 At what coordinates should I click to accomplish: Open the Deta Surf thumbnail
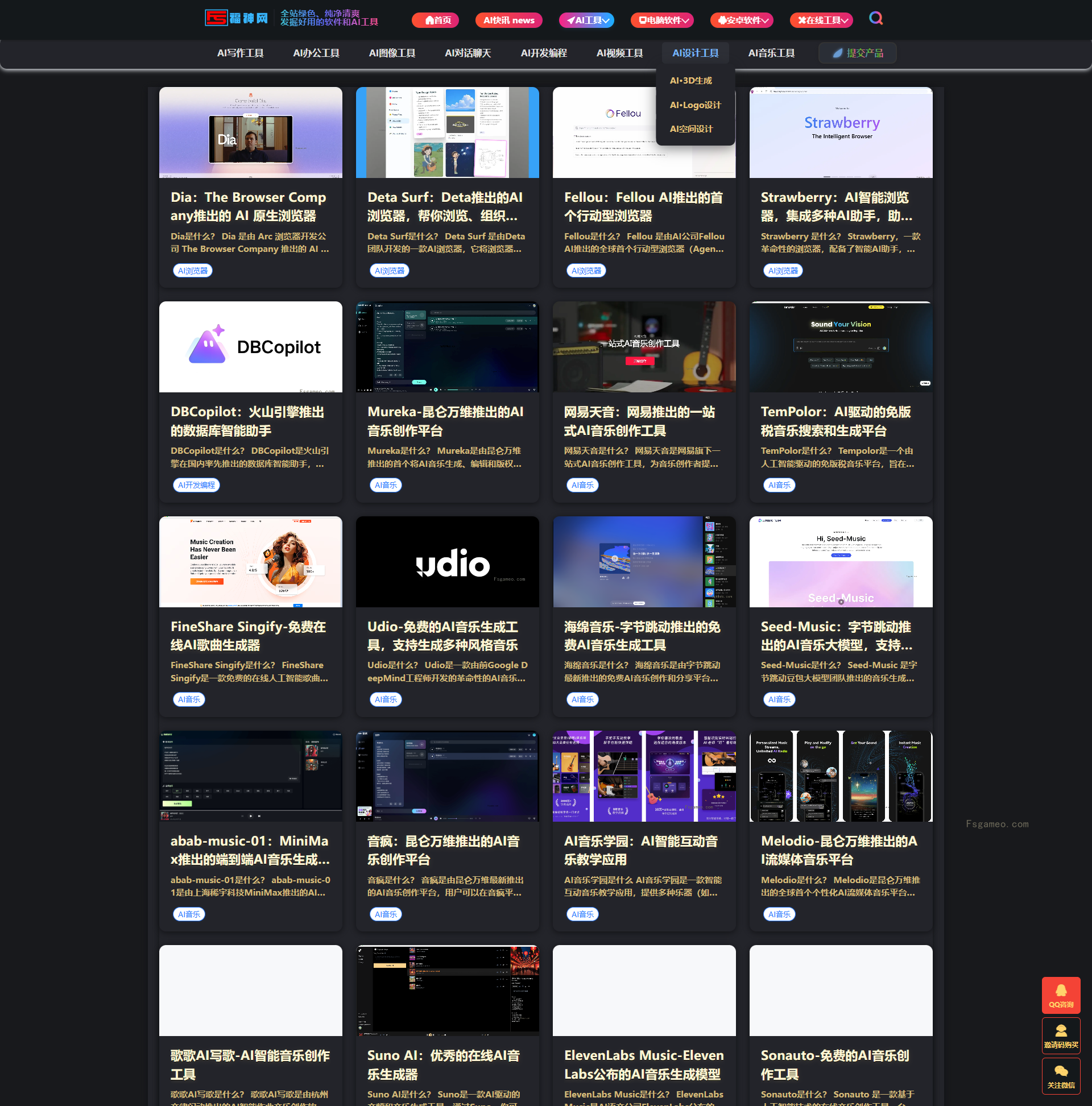click(447, 132)
